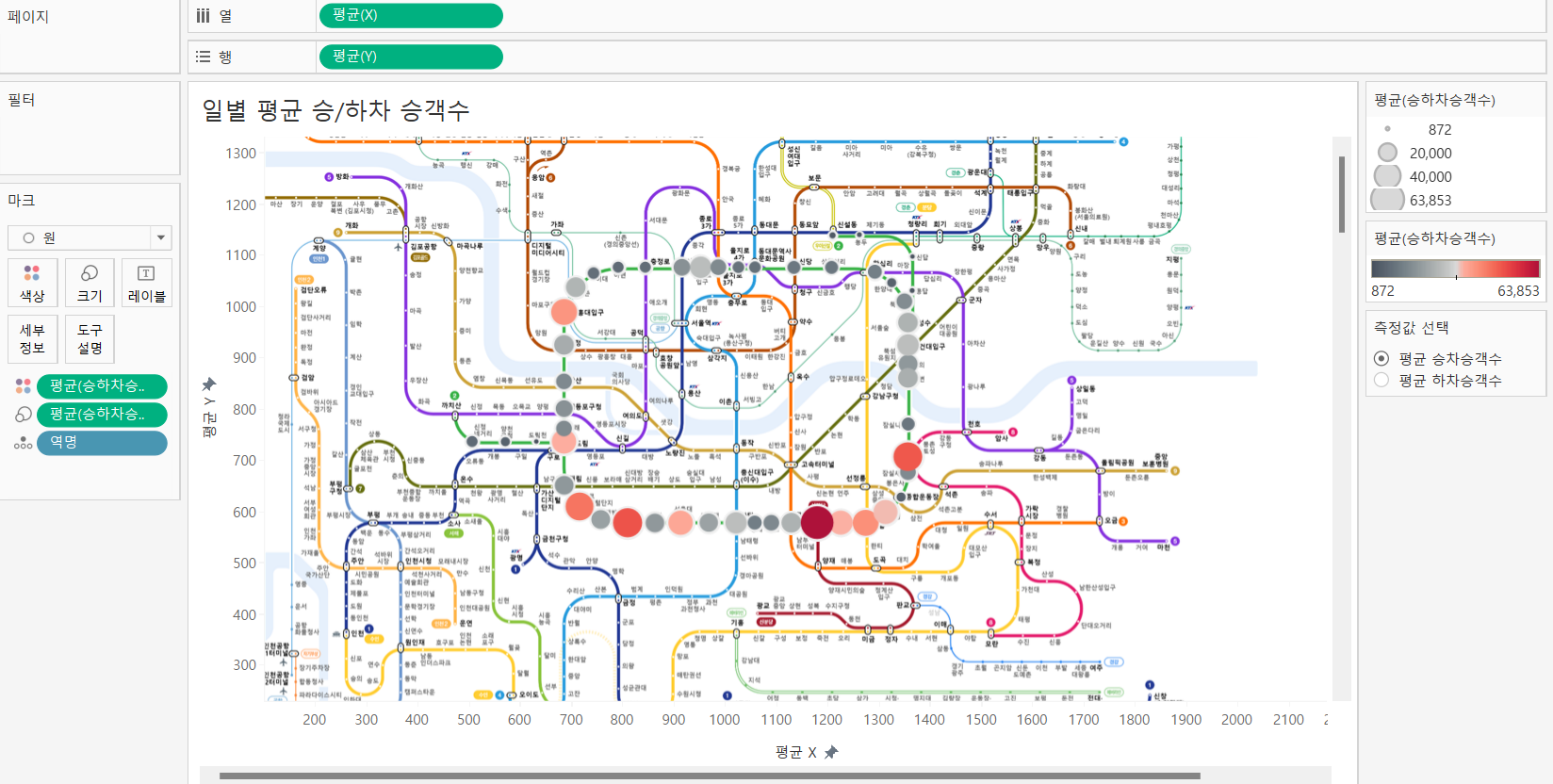Click the 마크 card label
Screen dimensions: 1553x784
[22, 201]
